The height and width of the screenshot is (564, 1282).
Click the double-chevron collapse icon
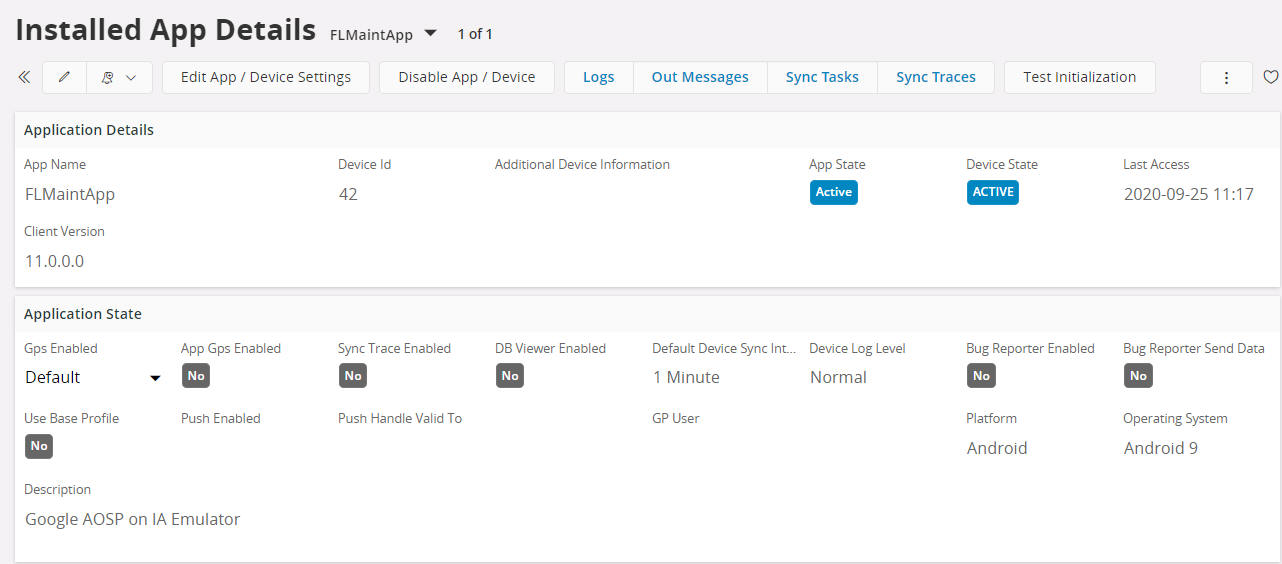24,77
